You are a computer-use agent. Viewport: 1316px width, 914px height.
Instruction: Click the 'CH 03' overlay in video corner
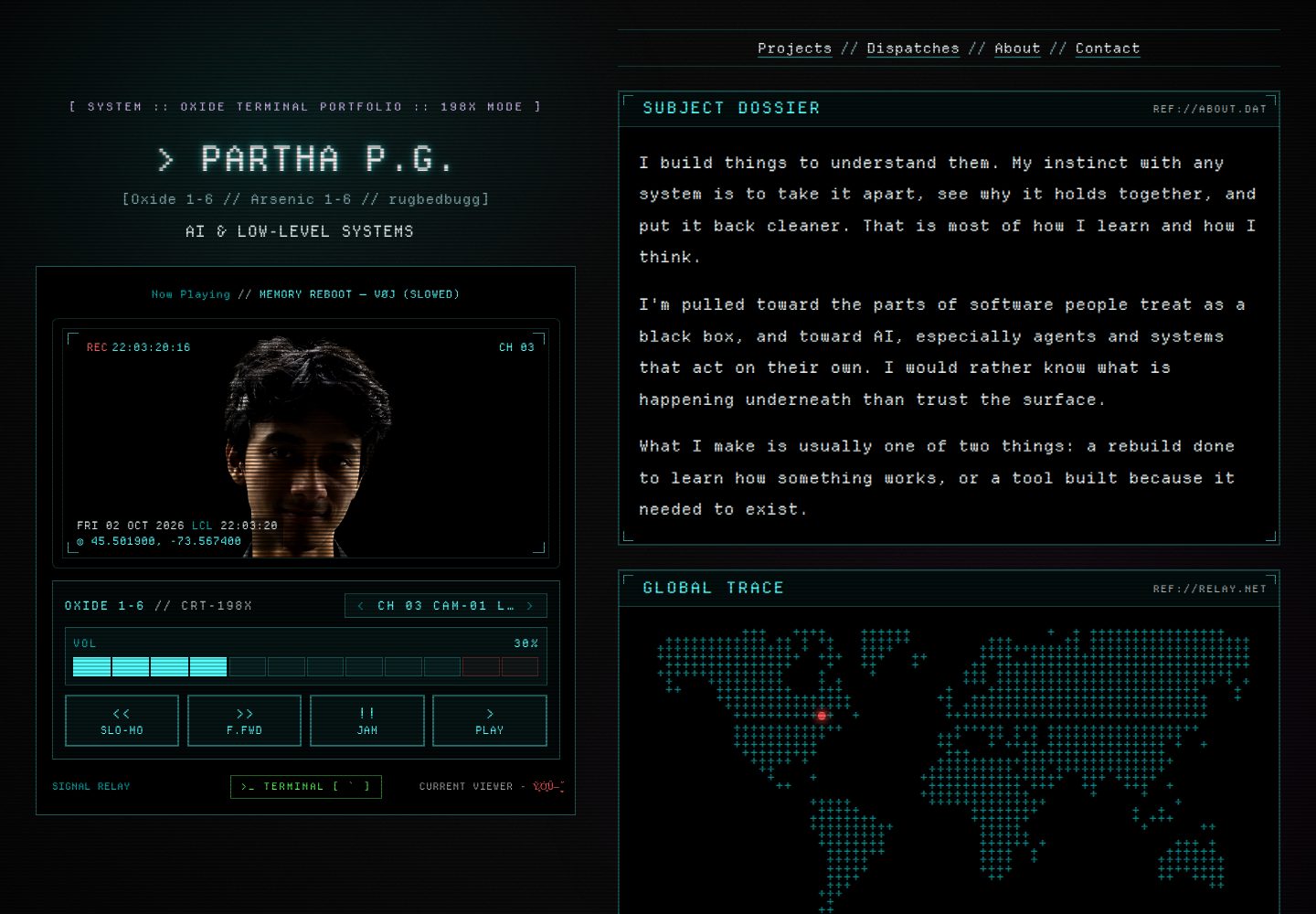(x=516, y=347)
